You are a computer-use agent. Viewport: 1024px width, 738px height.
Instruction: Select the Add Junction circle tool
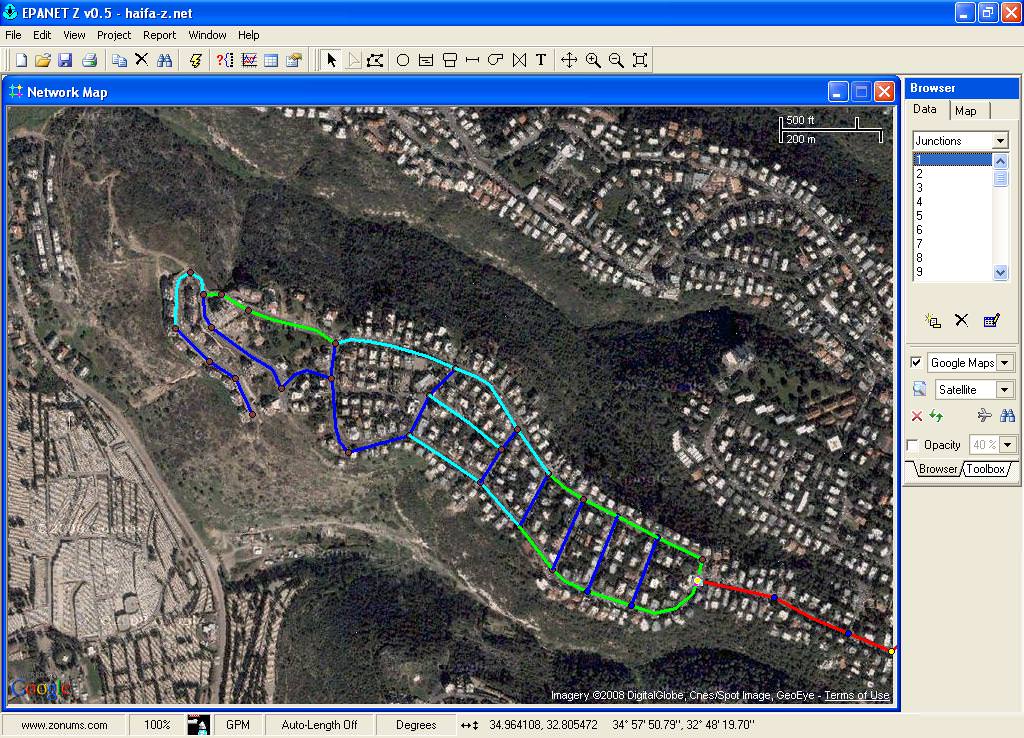pyautogui.click(x=403, y=61)
